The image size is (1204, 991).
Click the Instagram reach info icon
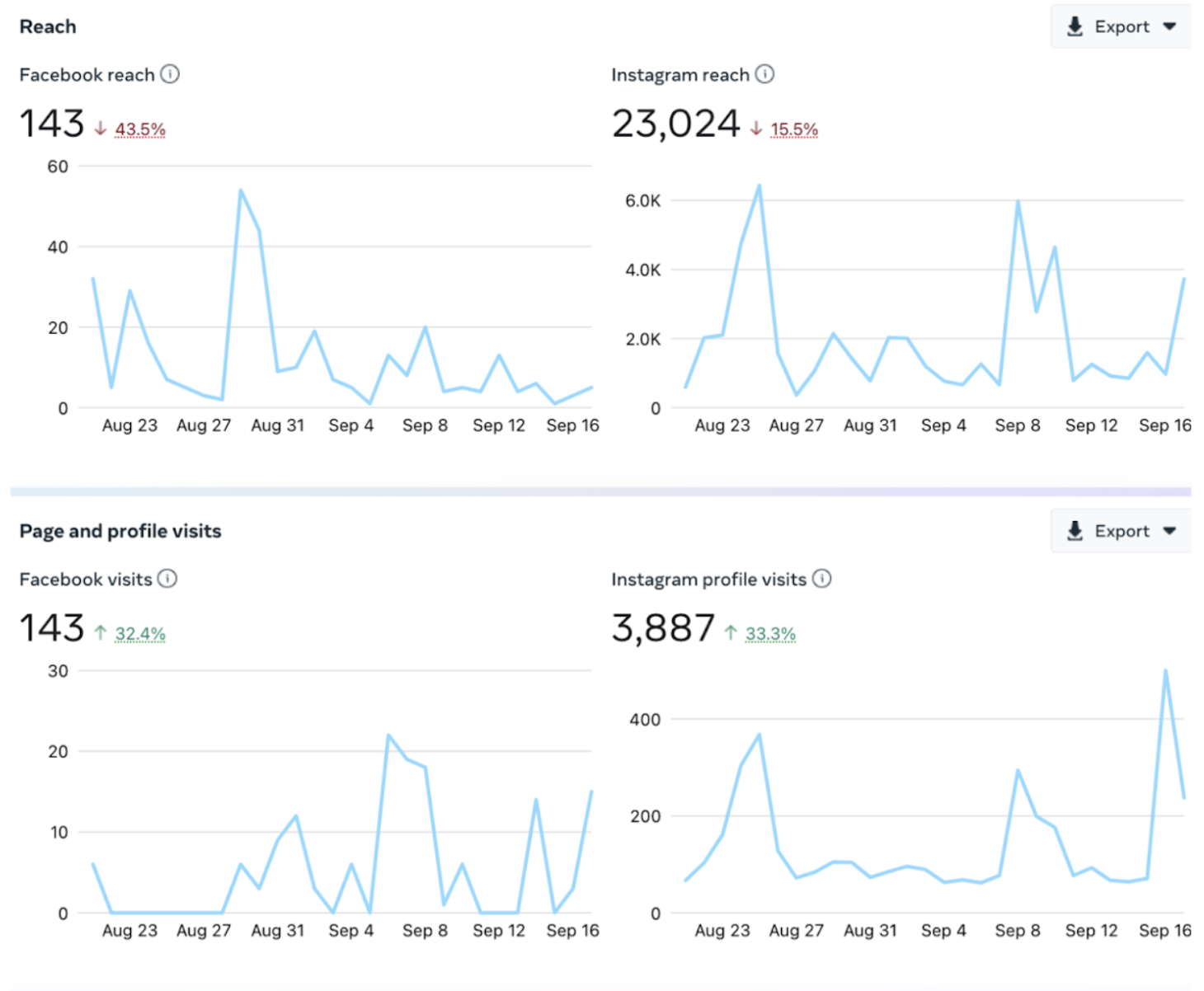click(x=764, y=74)
